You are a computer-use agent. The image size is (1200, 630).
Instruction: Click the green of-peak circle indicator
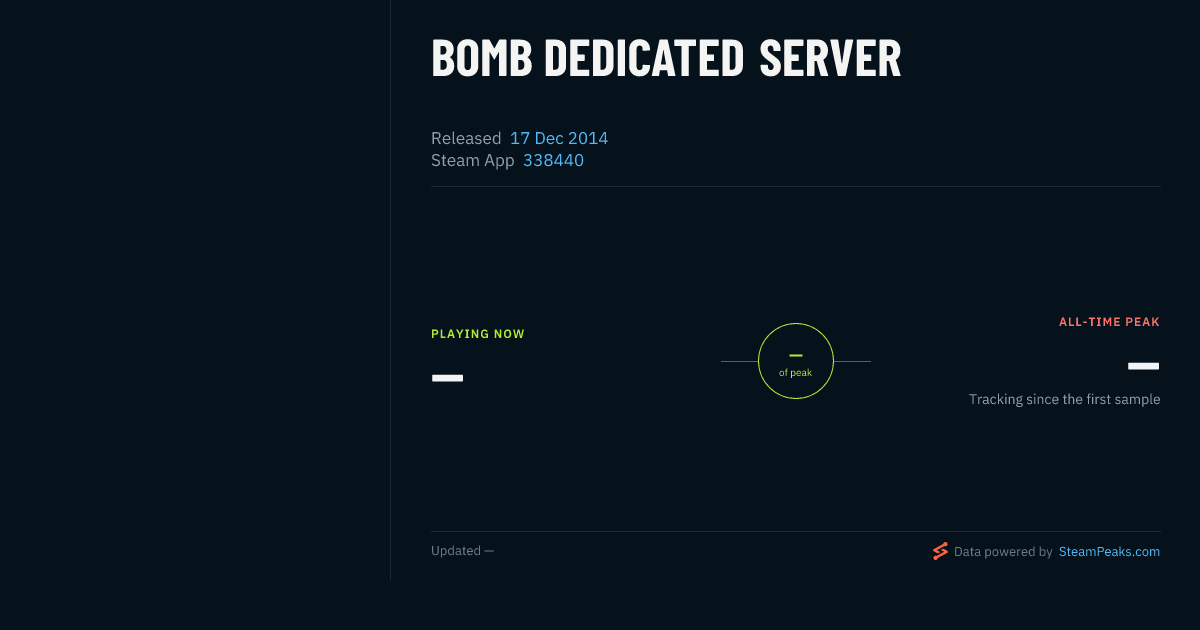coord(796,361)
